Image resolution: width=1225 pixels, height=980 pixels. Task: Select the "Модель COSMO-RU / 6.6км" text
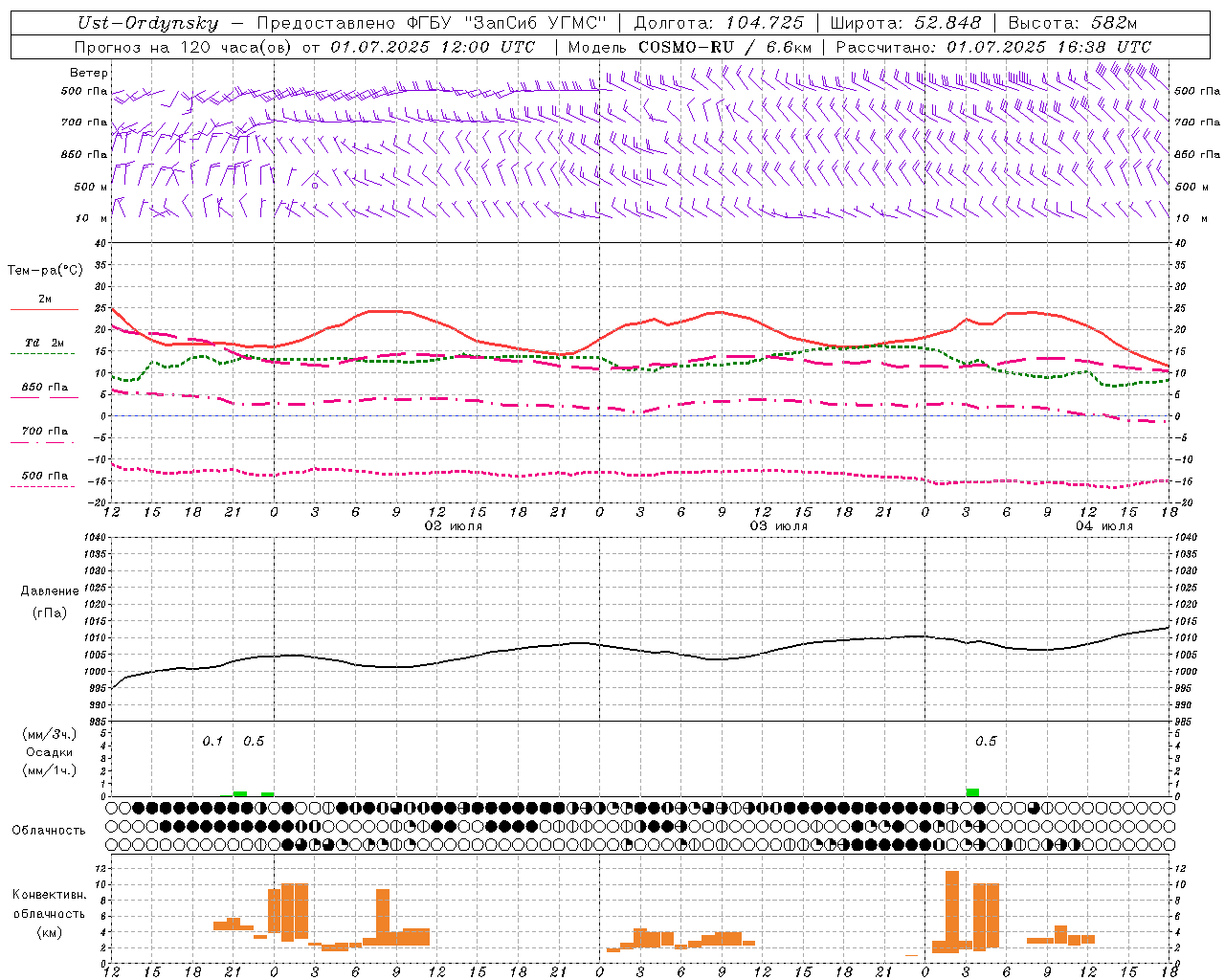(x=690, y=47)
